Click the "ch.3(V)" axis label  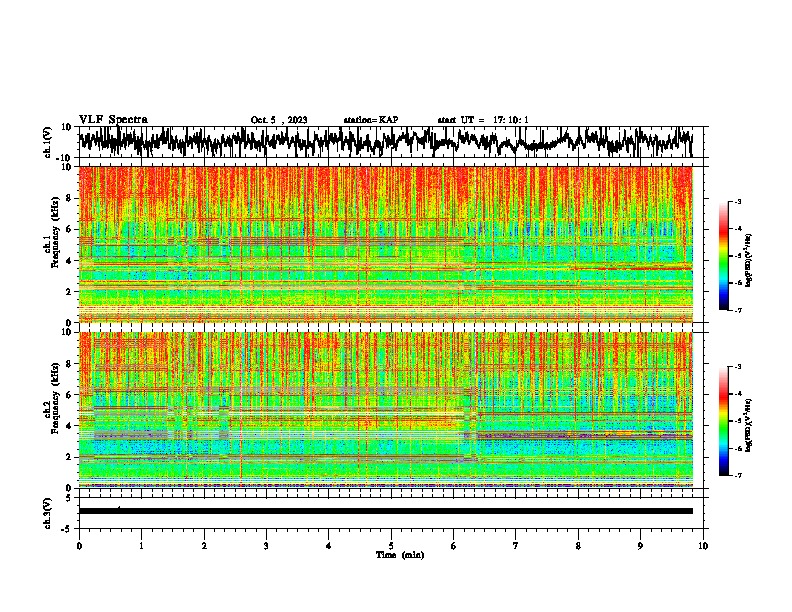[x=48, y=513]
